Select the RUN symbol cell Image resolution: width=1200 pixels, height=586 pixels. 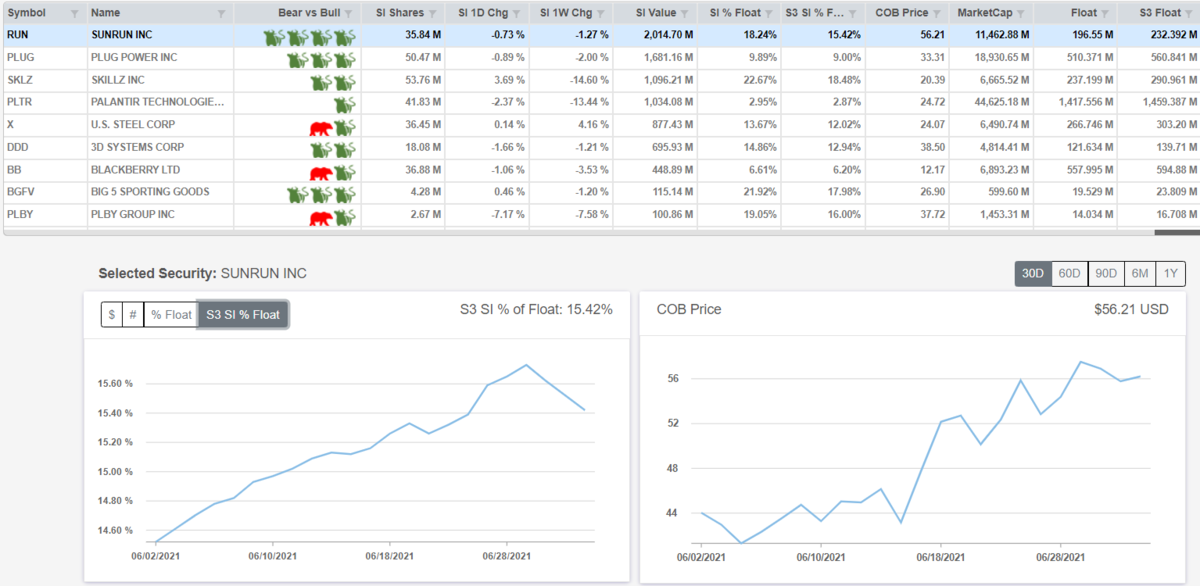click(x=44, y=36)
